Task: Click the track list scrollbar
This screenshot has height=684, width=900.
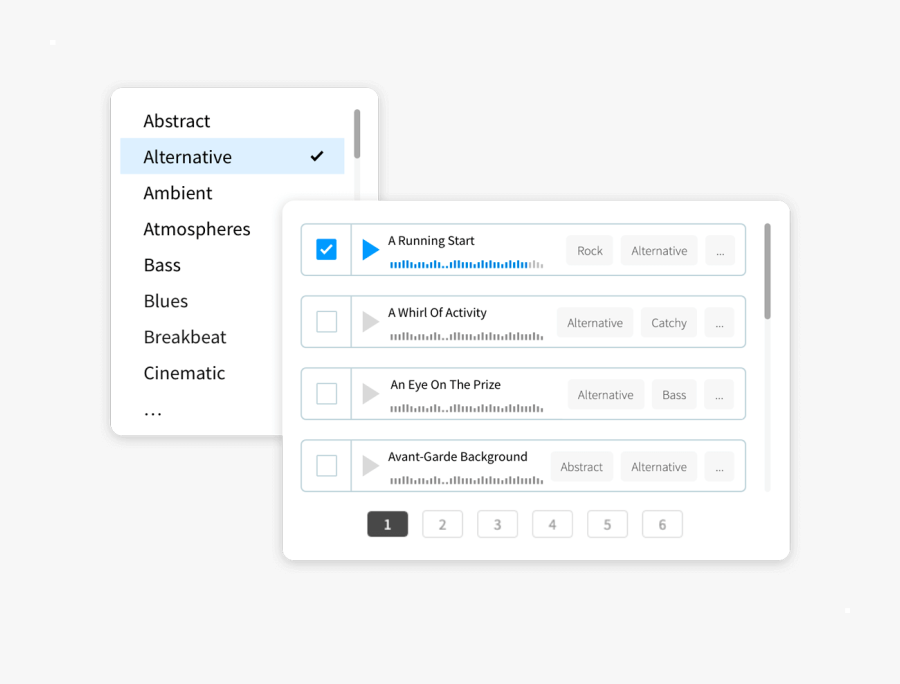Action: click(768, 272)
